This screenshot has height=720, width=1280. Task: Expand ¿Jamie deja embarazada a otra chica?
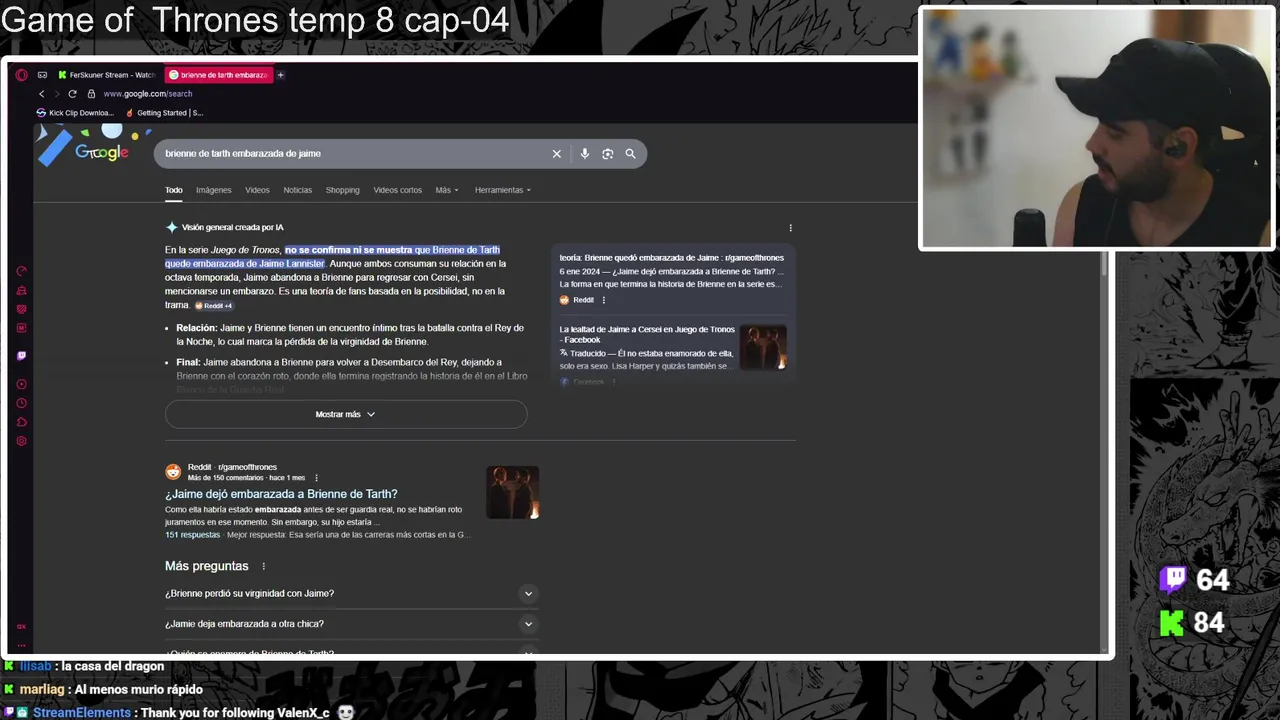coord(352,624)
